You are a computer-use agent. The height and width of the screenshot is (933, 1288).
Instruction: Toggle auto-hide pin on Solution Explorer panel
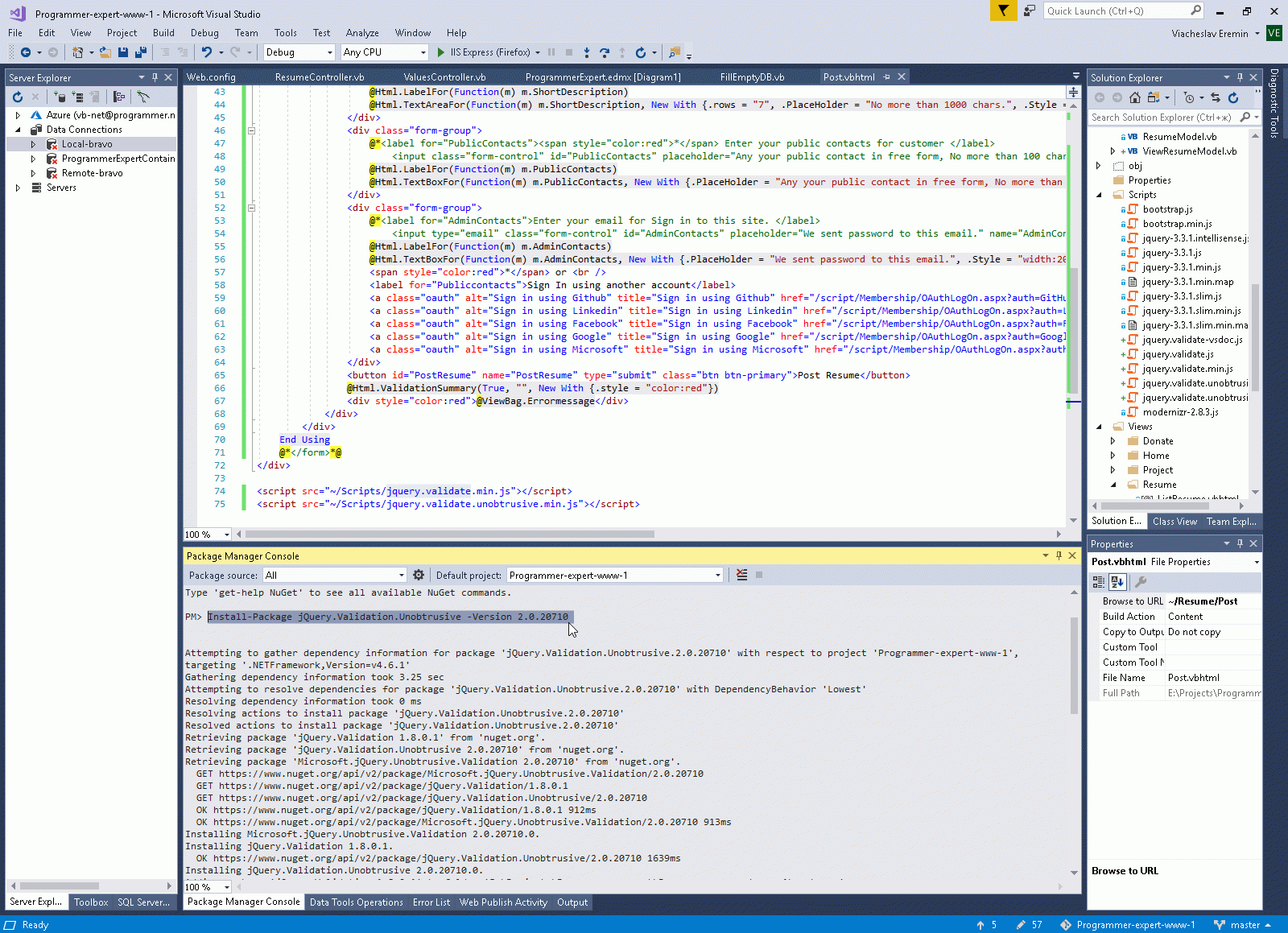click(x=1240, y=77)
